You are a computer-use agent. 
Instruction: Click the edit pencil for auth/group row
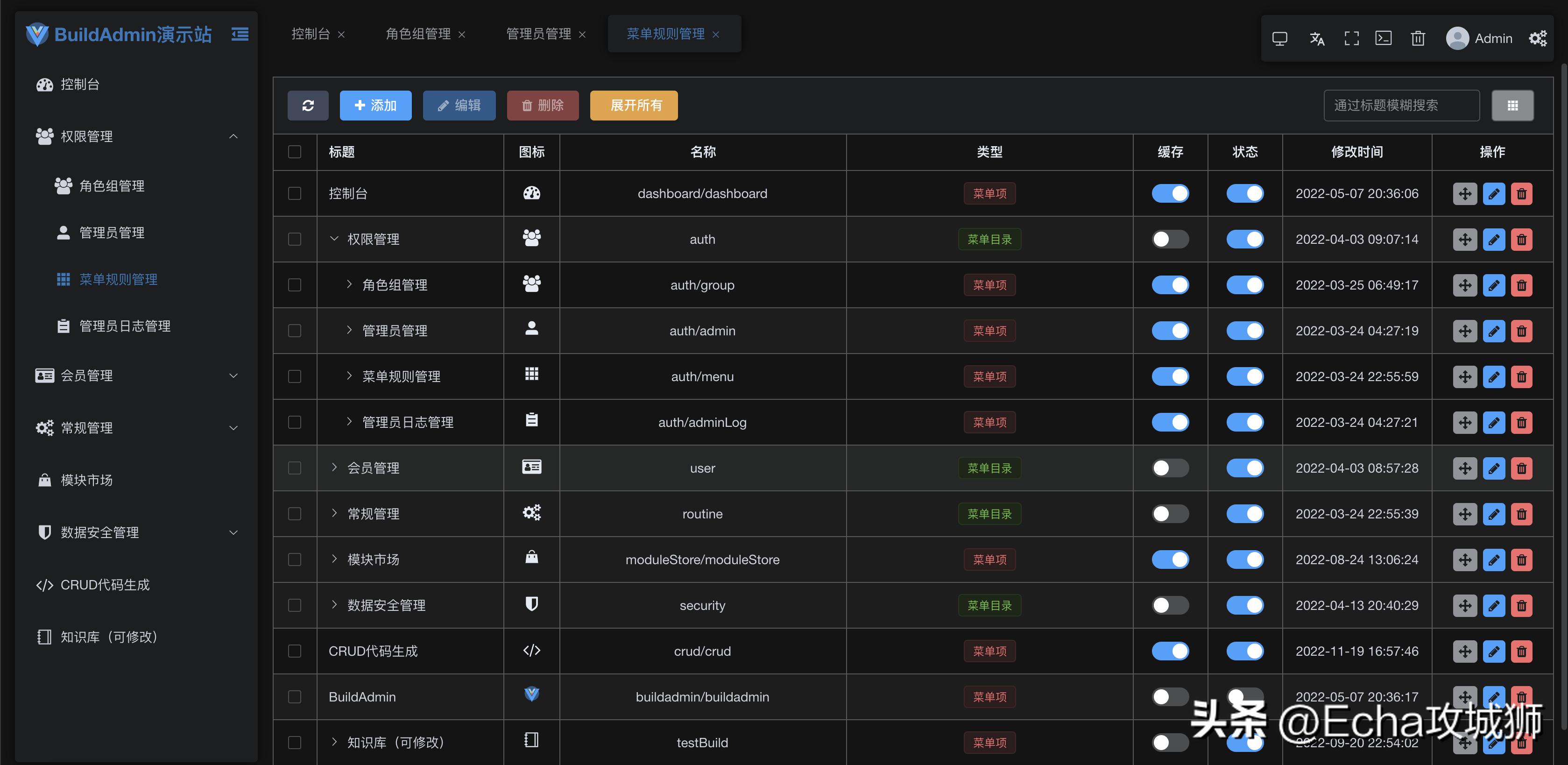coord(1494,285)
